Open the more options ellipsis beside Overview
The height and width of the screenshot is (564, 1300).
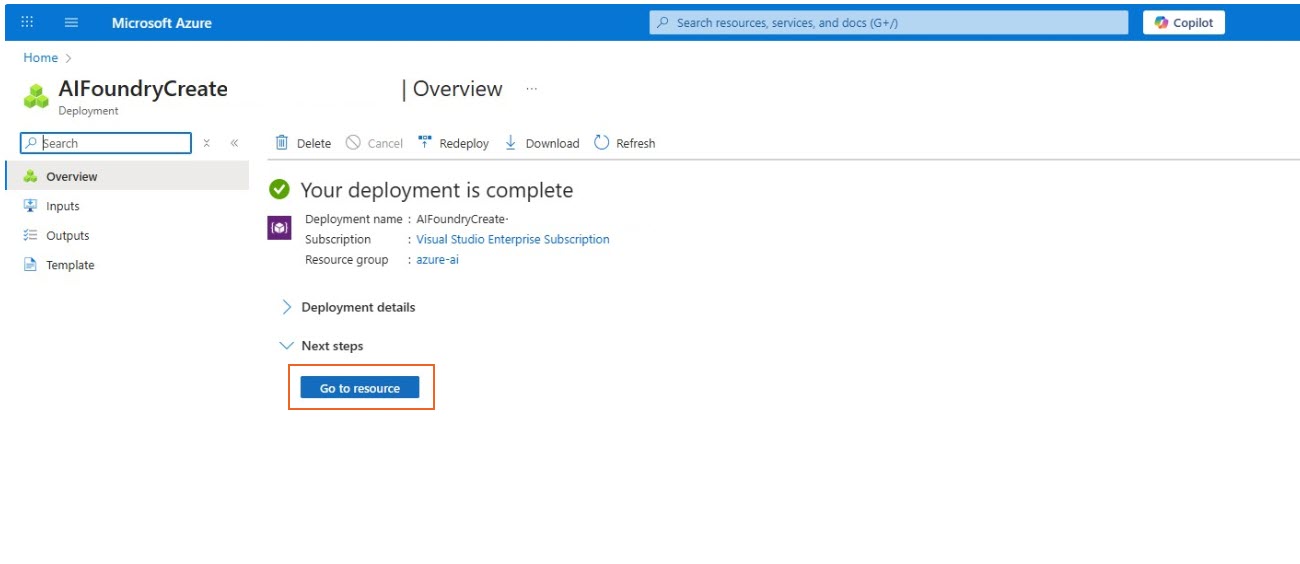(x=531, y=89)
